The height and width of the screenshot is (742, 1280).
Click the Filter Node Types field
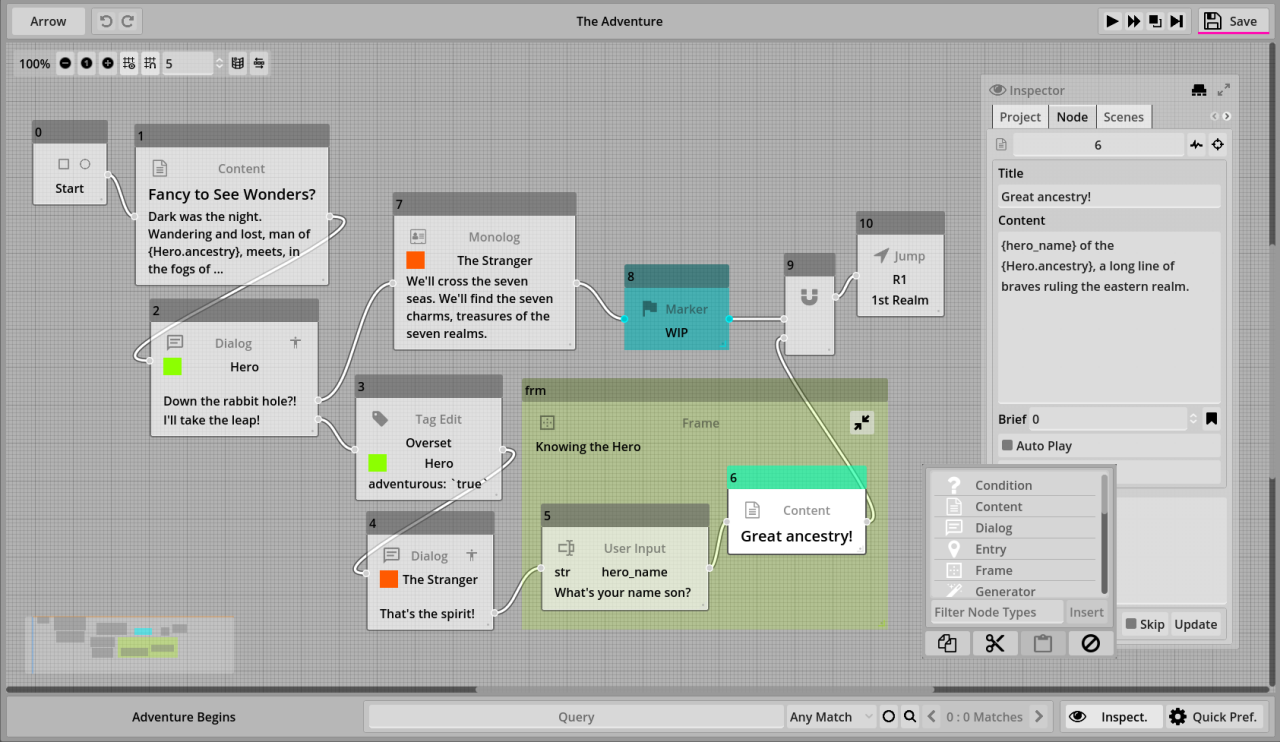[x=997, y=612]
